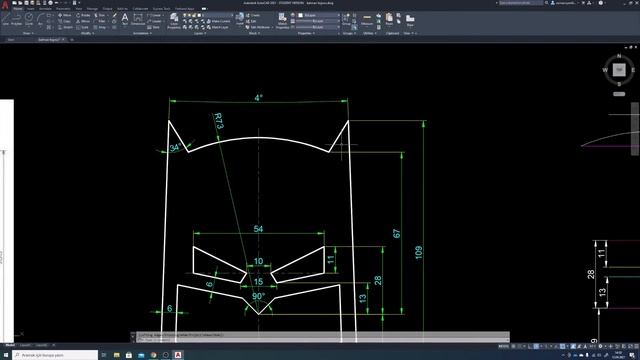Switch to the Annotate ribbon tab
Viewport: 640px width, 360px height.
45,9
